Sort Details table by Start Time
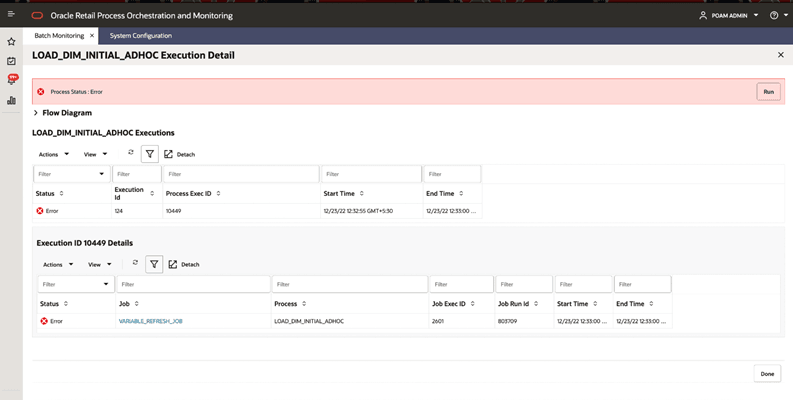The image size is (793, 400). (595, 304)
